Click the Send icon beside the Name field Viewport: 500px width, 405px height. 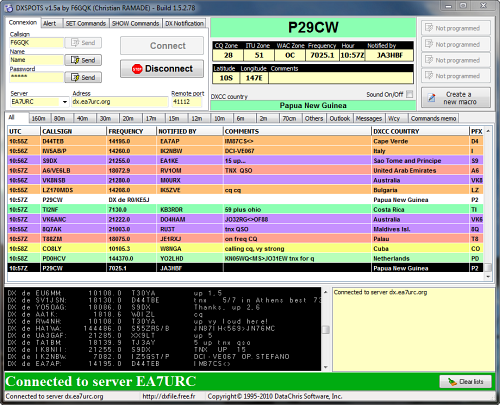point(75,60)
